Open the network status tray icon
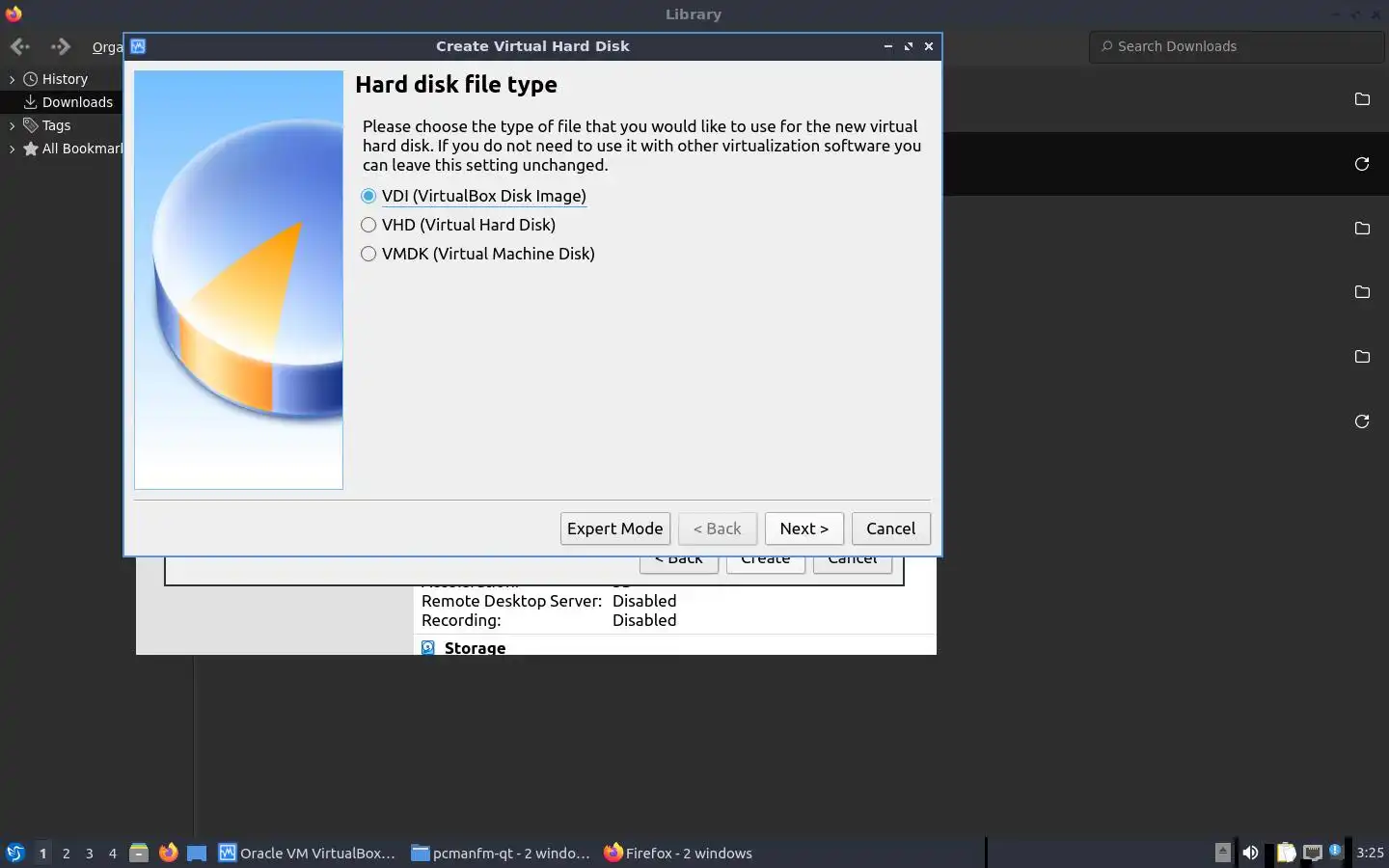The width and height of the screenshot is (1389, 868). pyautogui.click(x=1313, y=853)
